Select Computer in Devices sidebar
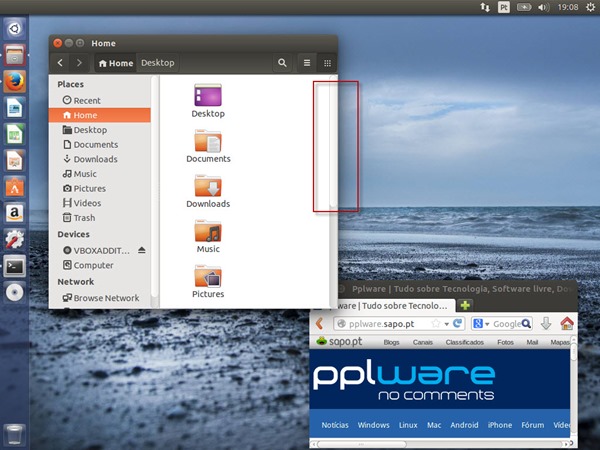The image size is (600, 450). tap(99, 265)
